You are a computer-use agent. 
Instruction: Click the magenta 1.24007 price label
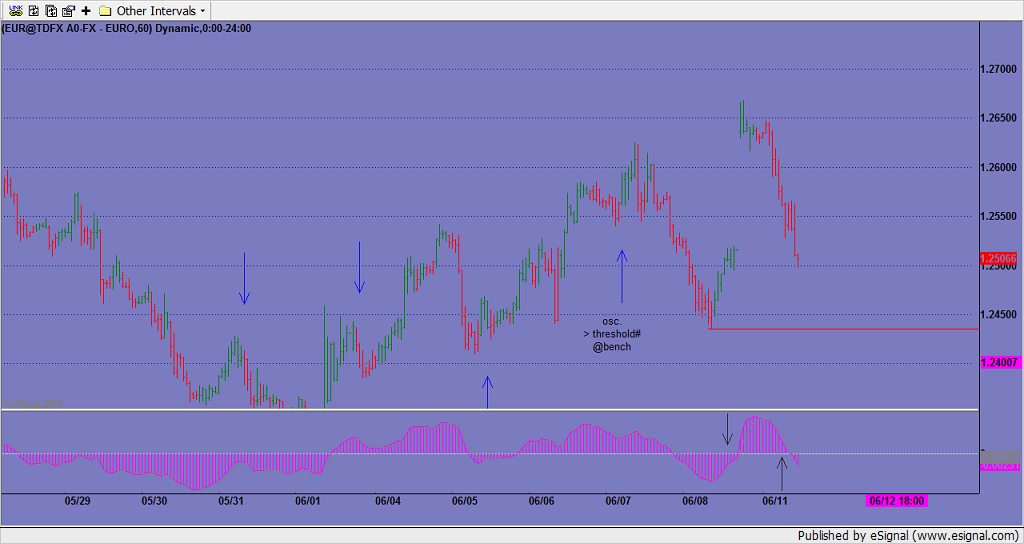(999, 363)
